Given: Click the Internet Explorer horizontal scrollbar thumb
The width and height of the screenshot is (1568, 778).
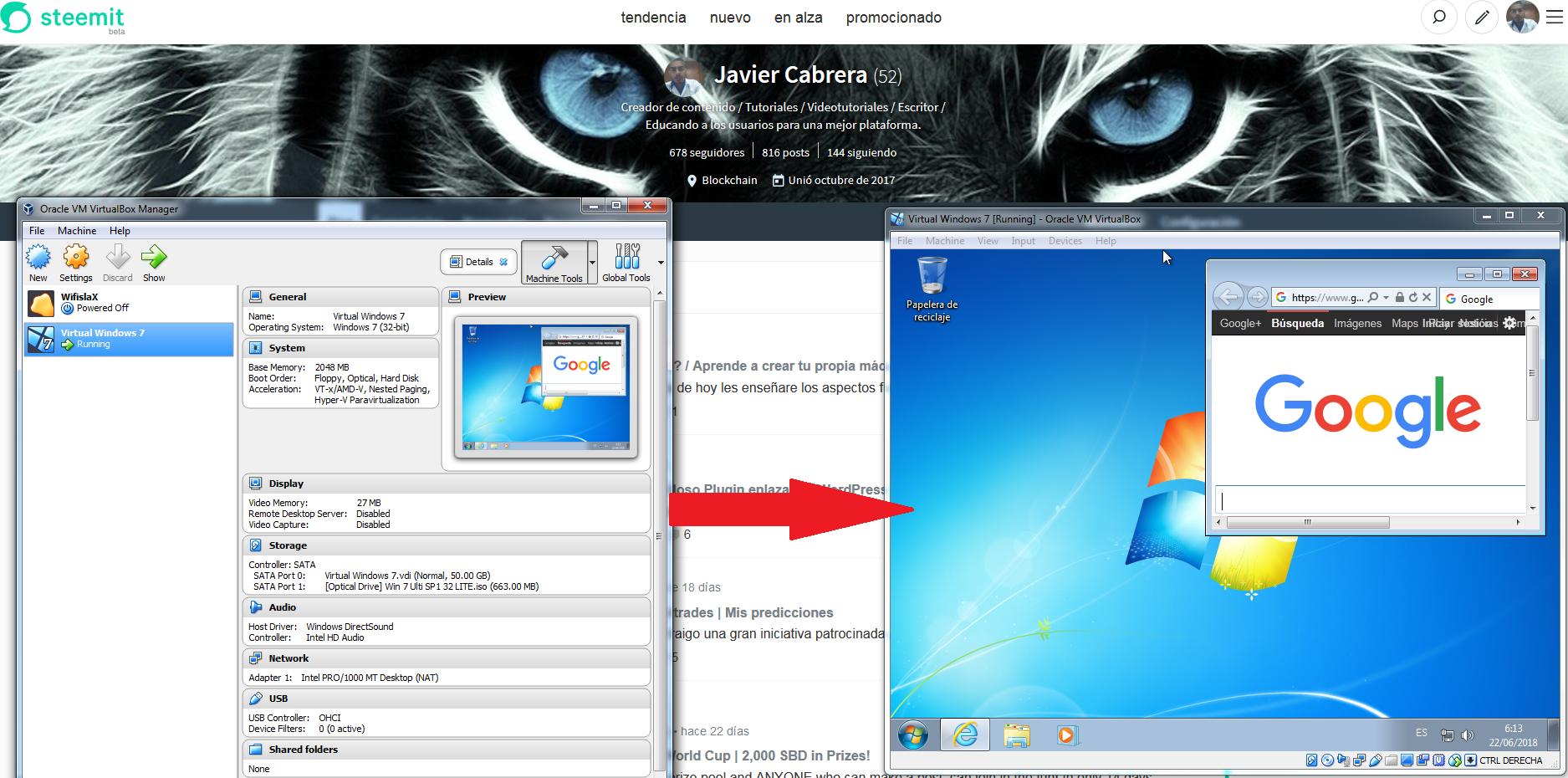Looking at the screenshot, I should point(1308,522).
